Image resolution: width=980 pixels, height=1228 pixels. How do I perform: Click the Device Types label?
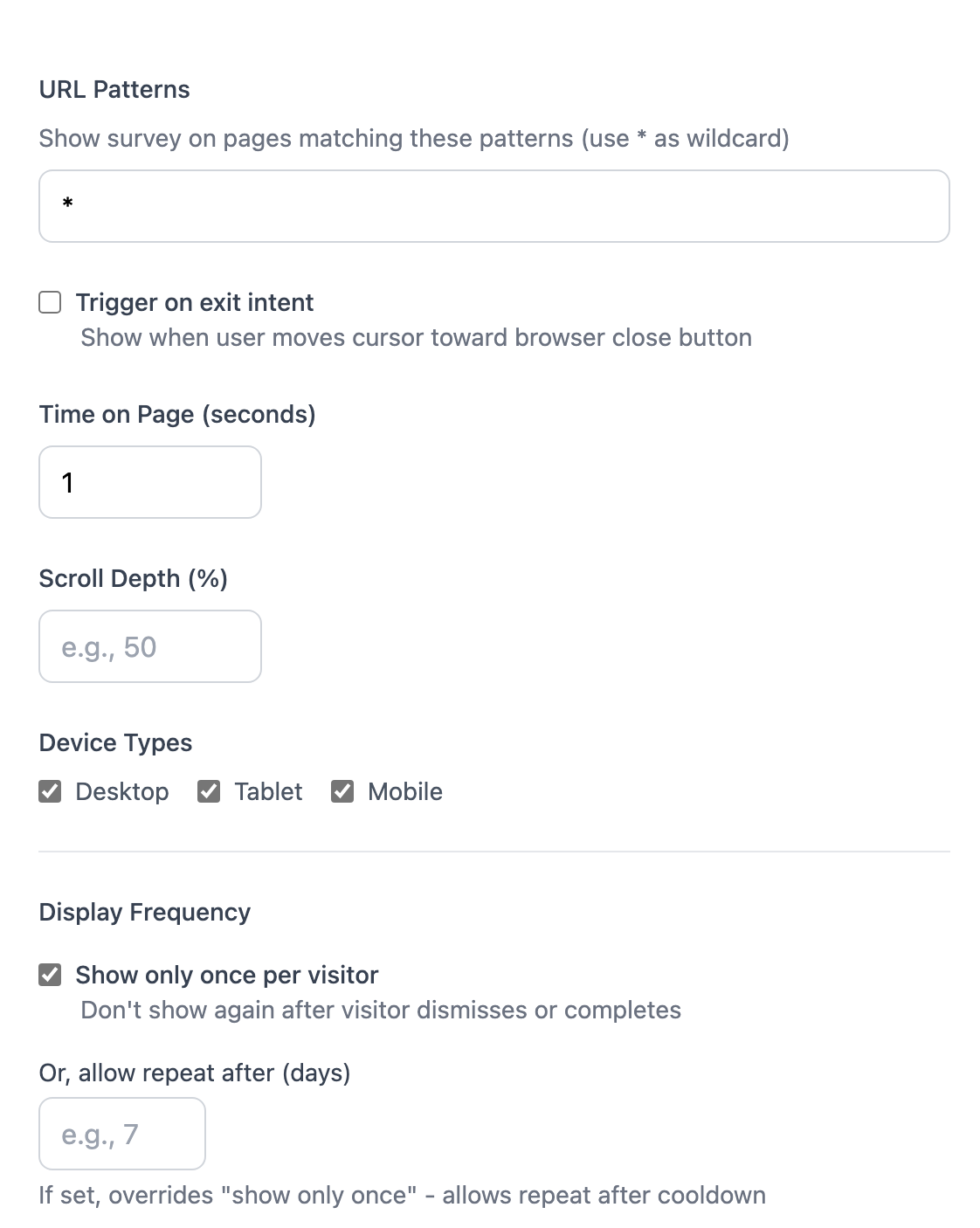[x=115, y=742]
